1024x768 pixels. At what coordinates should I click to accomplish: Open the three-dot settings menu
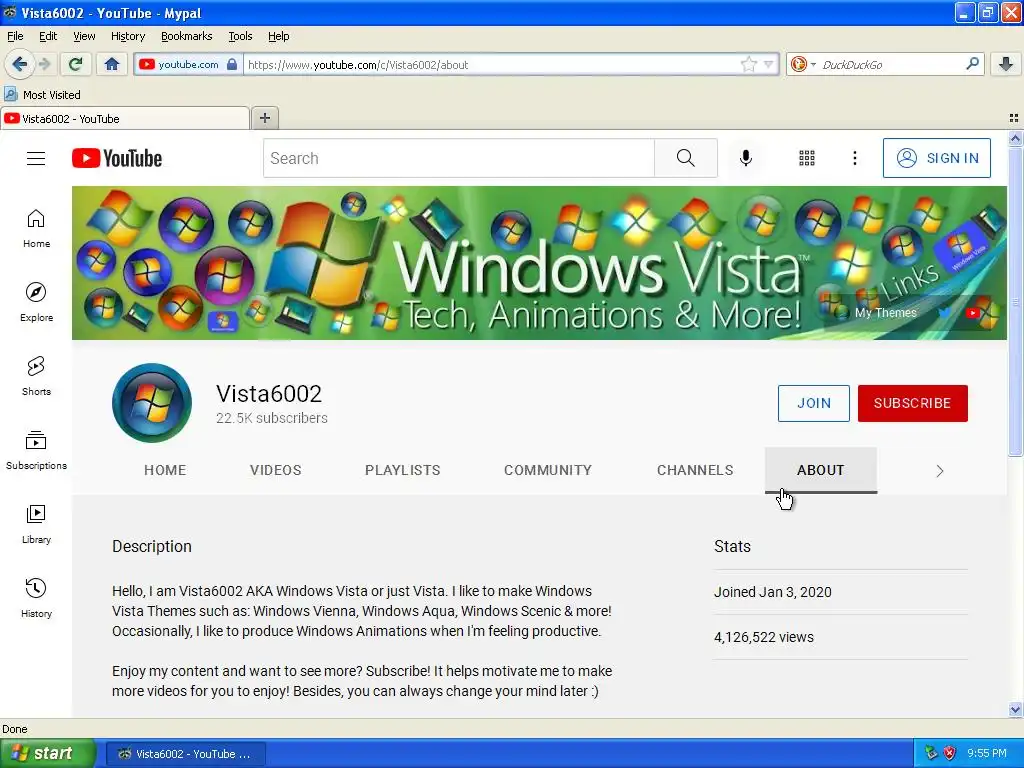pos(854,158)
